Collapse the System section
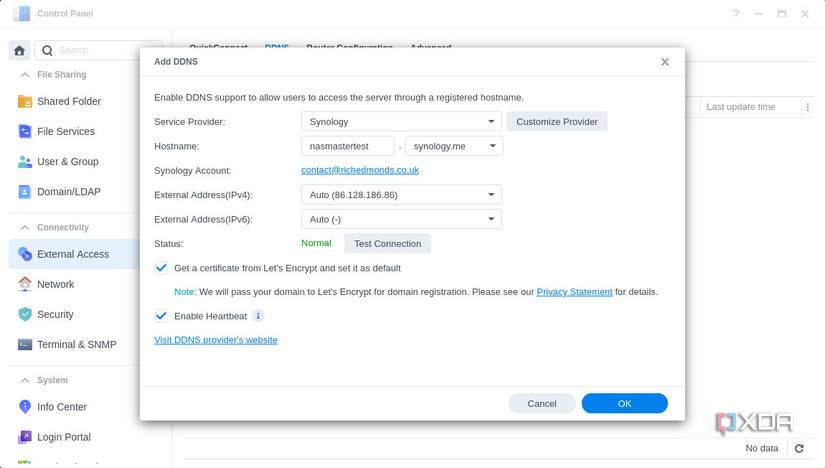 click(25, 380)
